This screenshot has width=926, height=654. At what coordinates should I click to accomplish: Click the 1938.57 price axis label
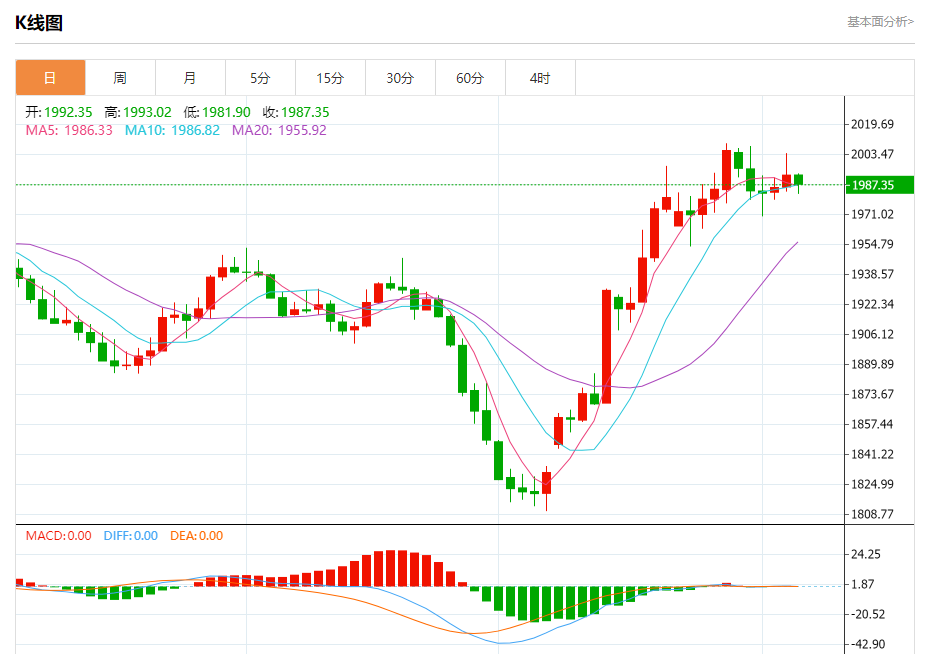[x=872, y=274]
